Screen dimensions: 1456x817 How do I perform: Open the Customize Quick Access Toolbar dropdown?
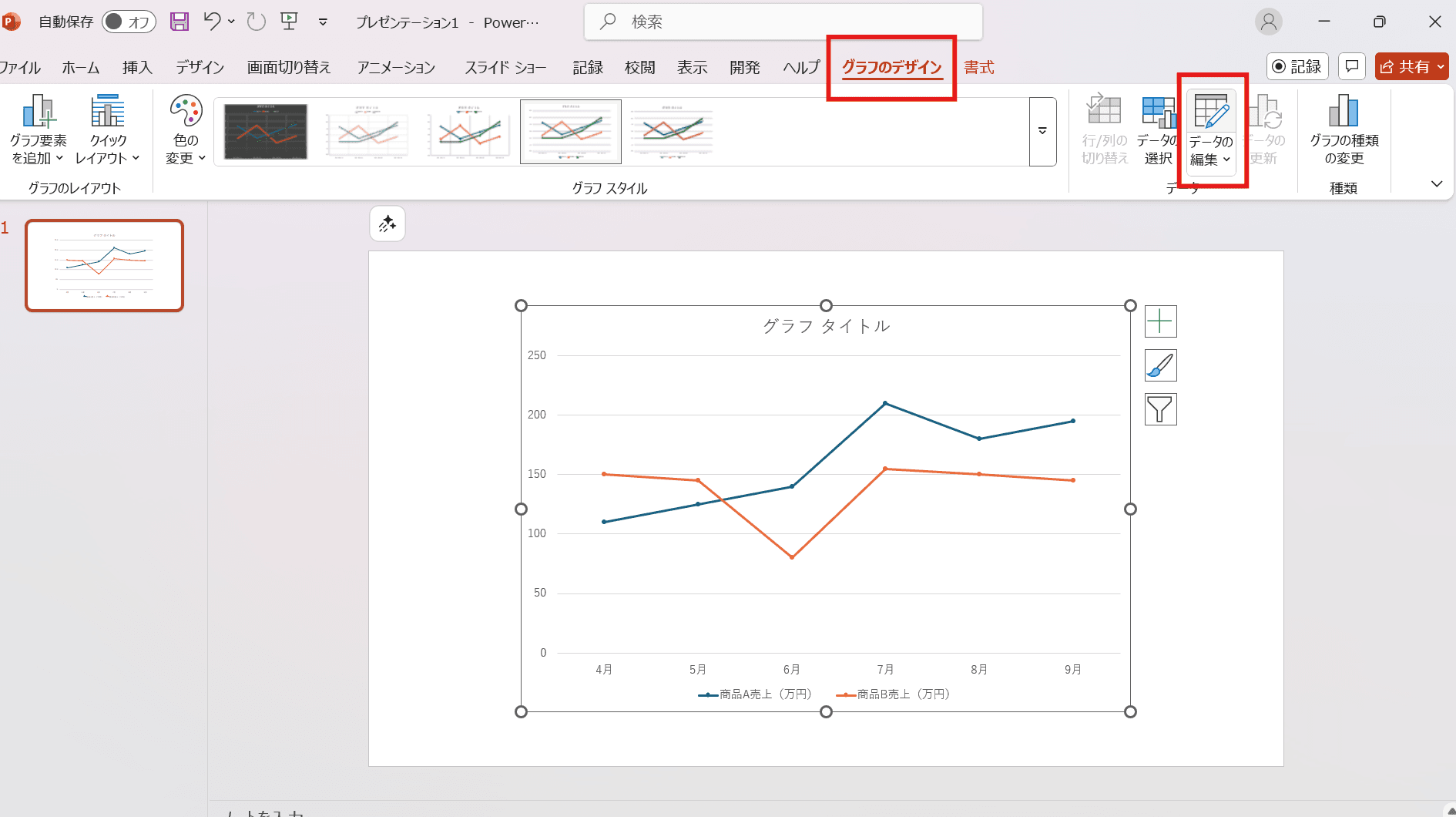[323, 22]
